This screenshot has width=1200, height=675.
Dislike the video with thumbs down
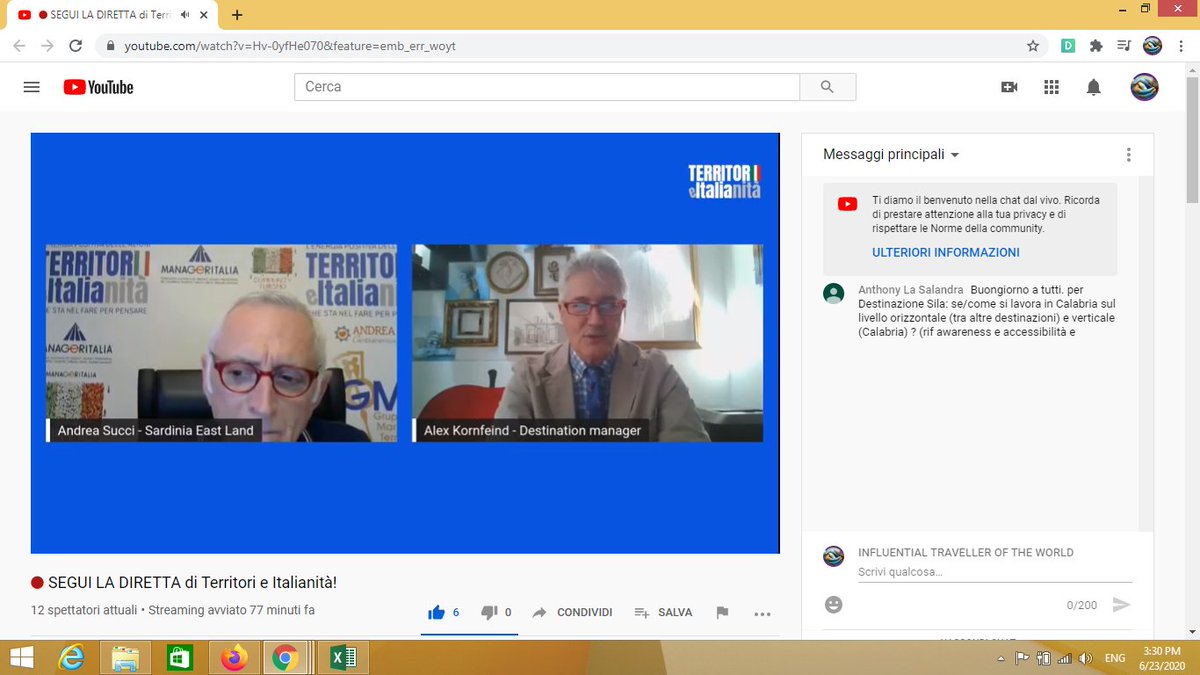pyautogui.click(x=489, y=612)
